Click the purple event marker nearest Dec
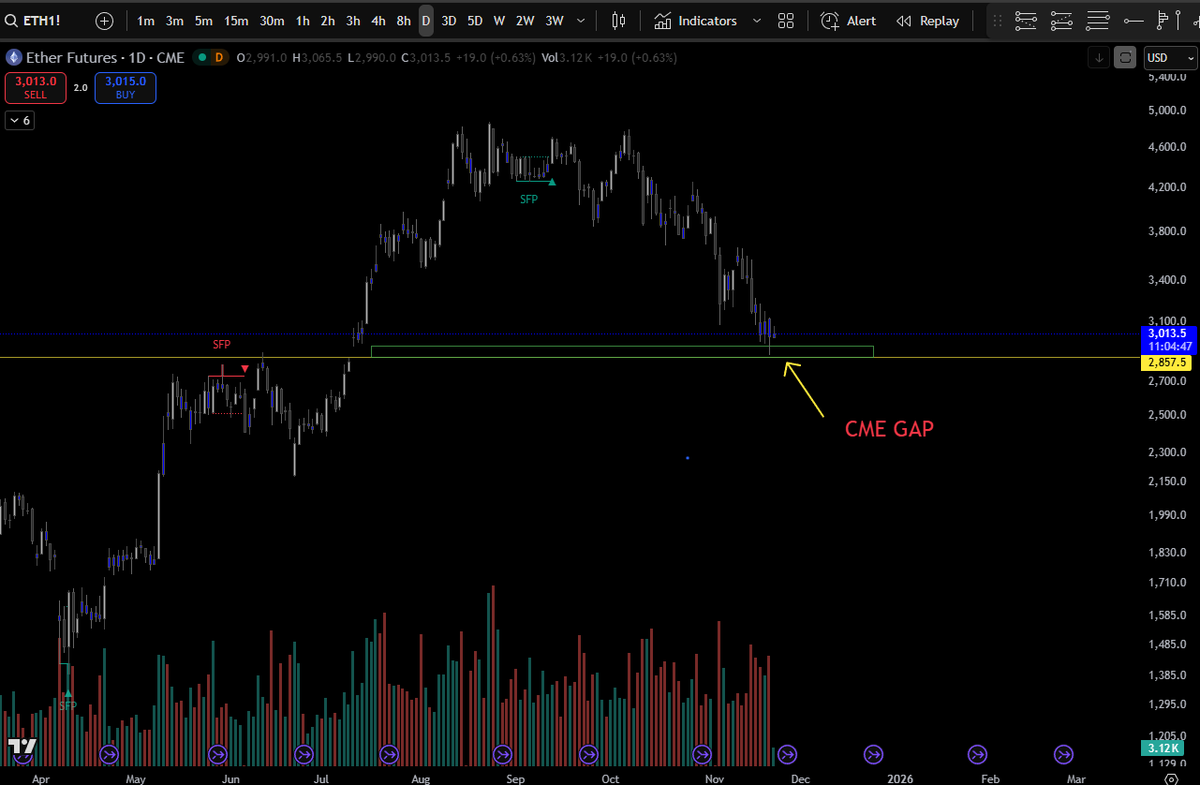Screen dimensions: 1200x785 pos(787,754)
